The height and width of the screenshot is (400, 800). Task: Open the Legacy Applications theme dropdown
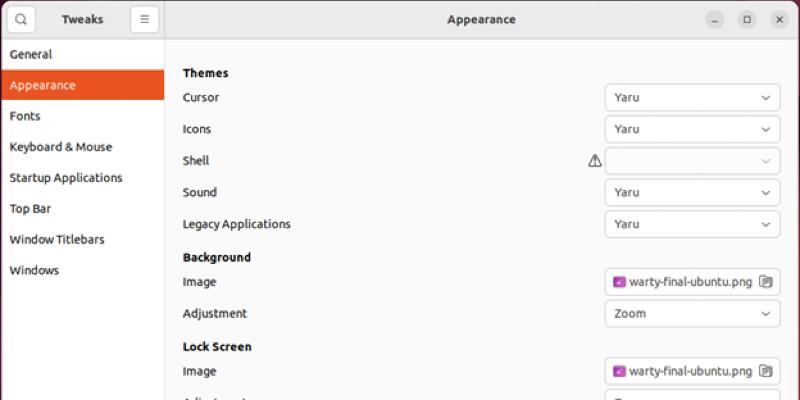(x=692, y=224)
